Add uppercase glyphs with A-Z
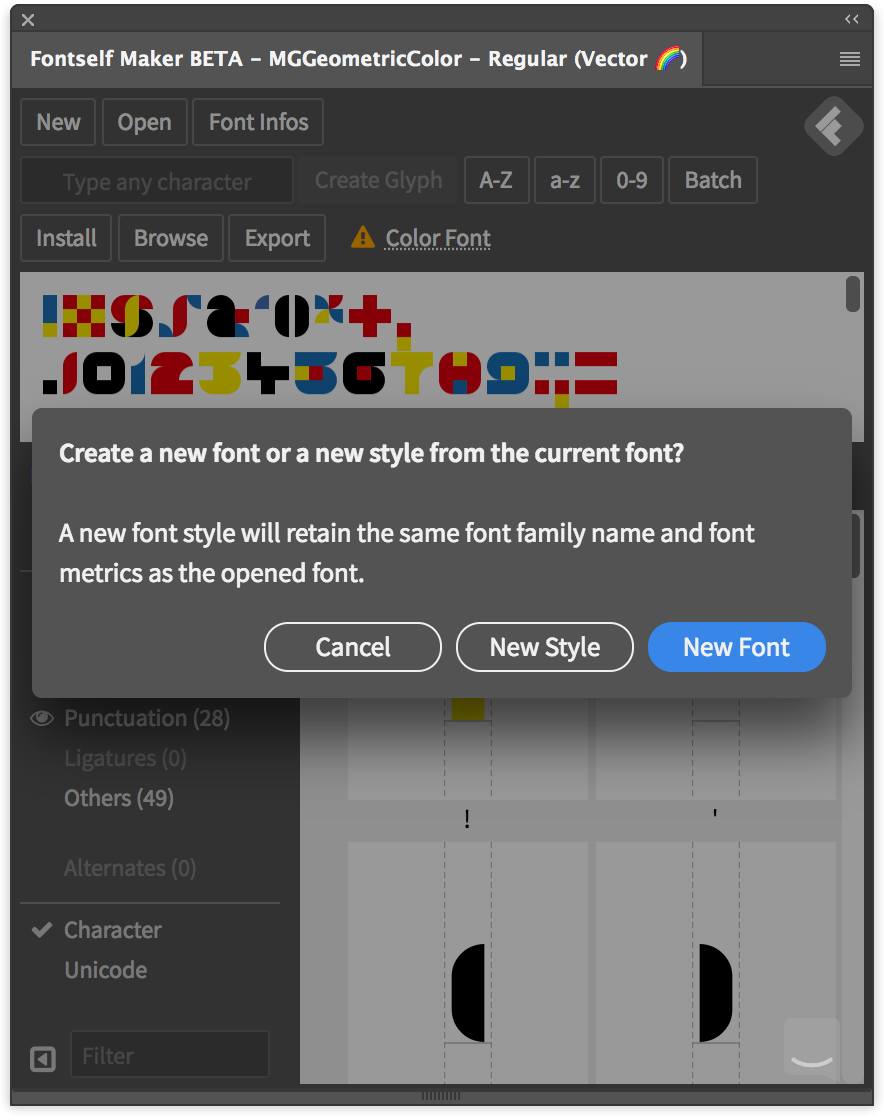Viewport: 884px width, 1120px height. (x=496, y=180)
